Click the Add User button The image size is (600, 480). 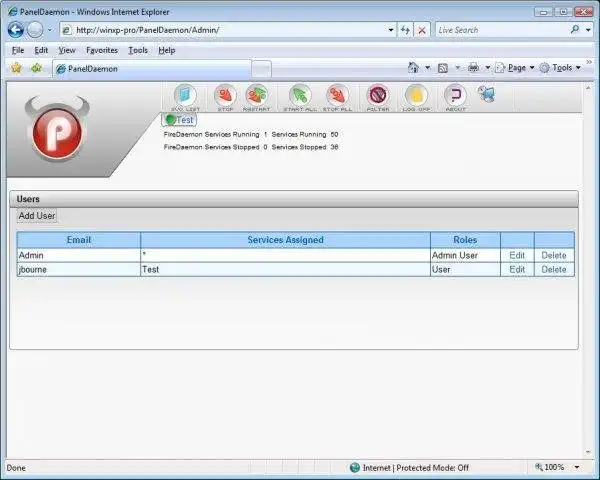[37, 216]
